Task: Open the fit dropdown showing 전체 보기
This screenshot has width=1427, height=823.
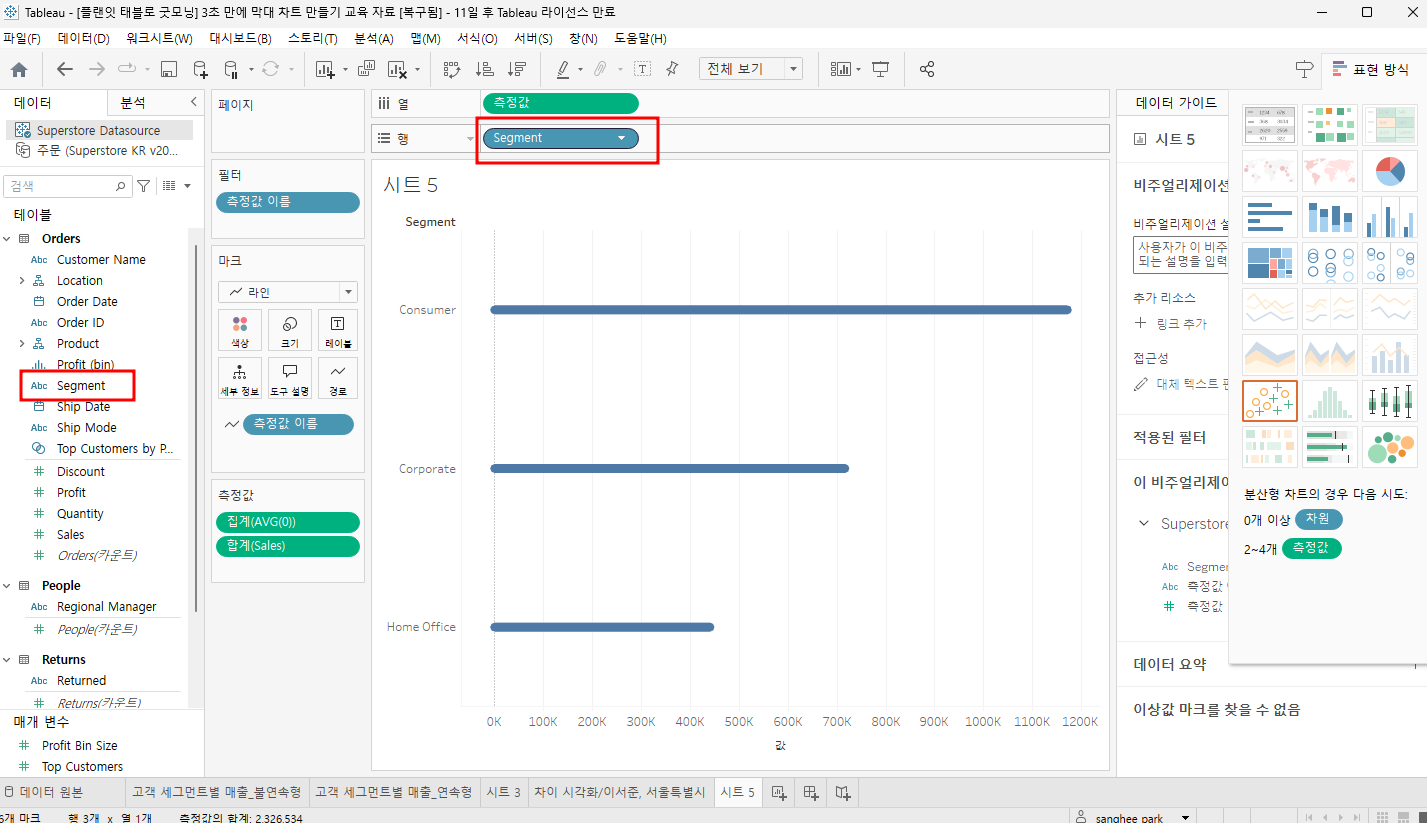Action: pos(750,69)
